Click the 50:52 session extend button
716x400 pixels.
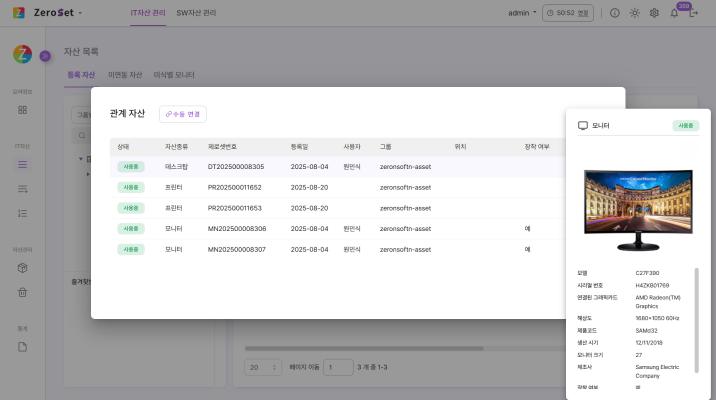point(568,13)
